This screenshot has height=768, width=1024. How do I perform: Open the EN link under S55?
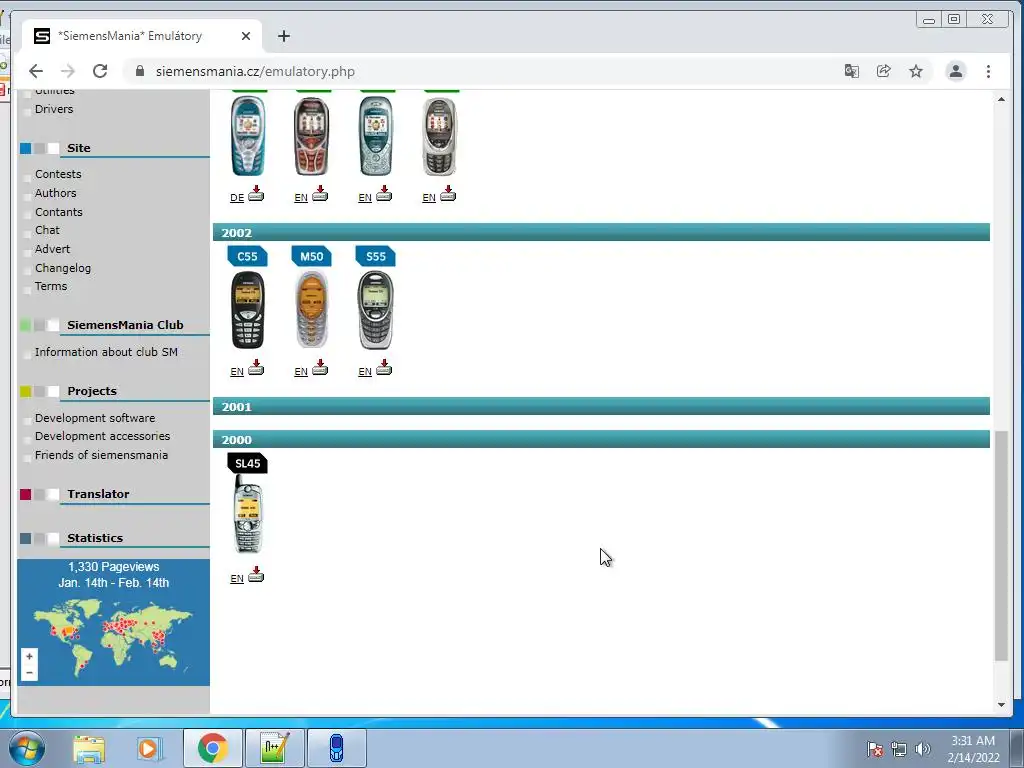[x=365, y=372]
